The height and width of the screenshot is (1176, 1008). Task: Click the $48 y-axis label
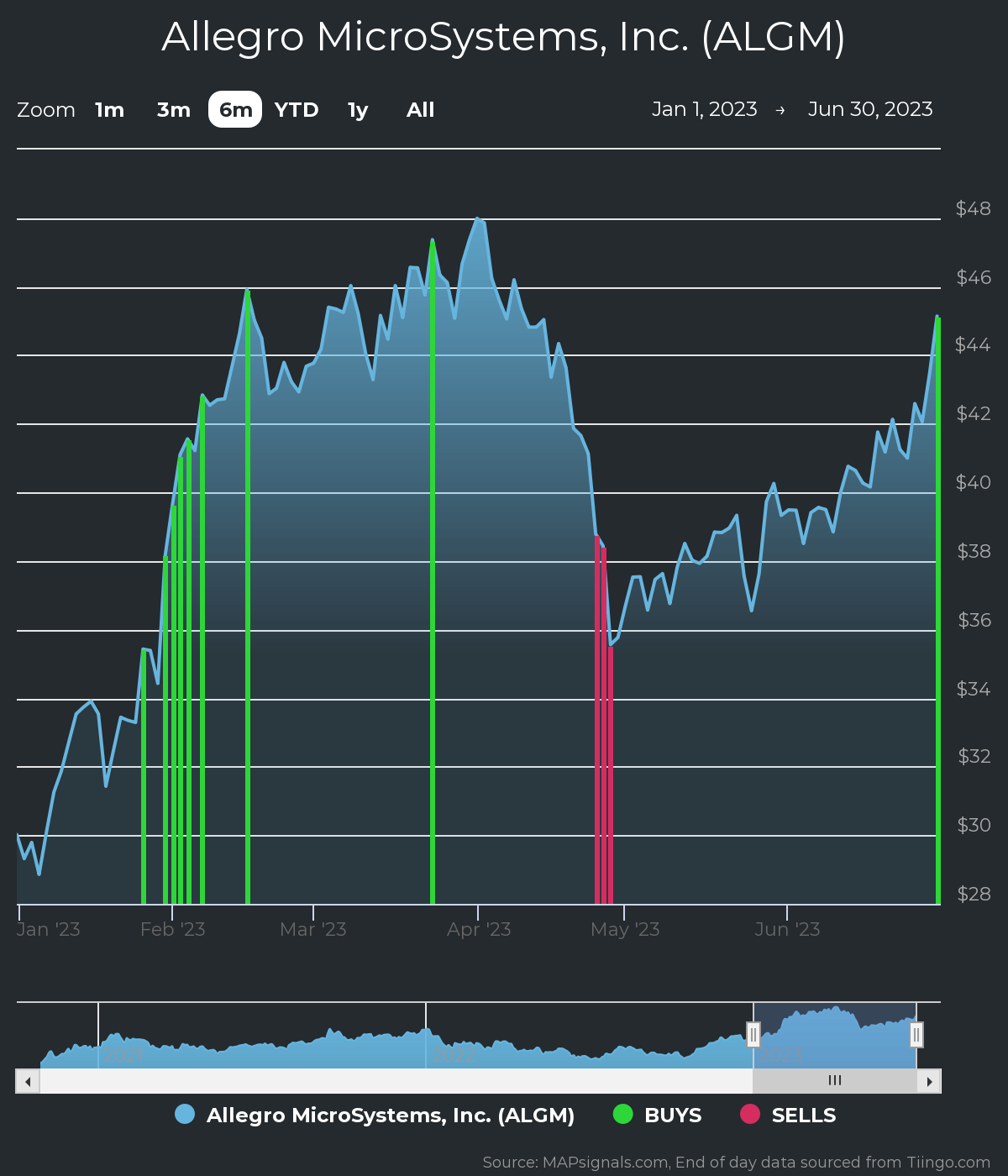point(974,208)
